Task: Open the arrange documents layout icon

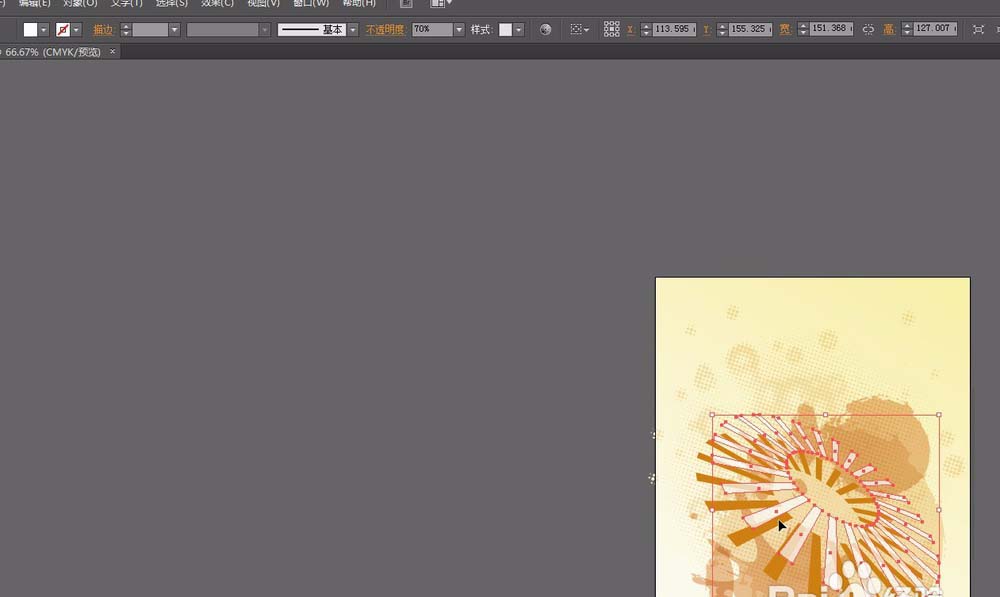Action: (441, 4)
